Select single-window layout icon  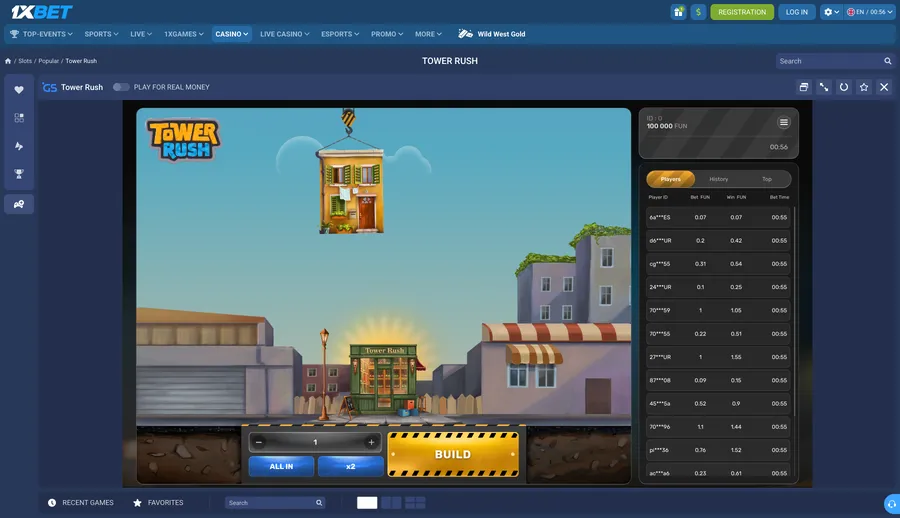367,502
